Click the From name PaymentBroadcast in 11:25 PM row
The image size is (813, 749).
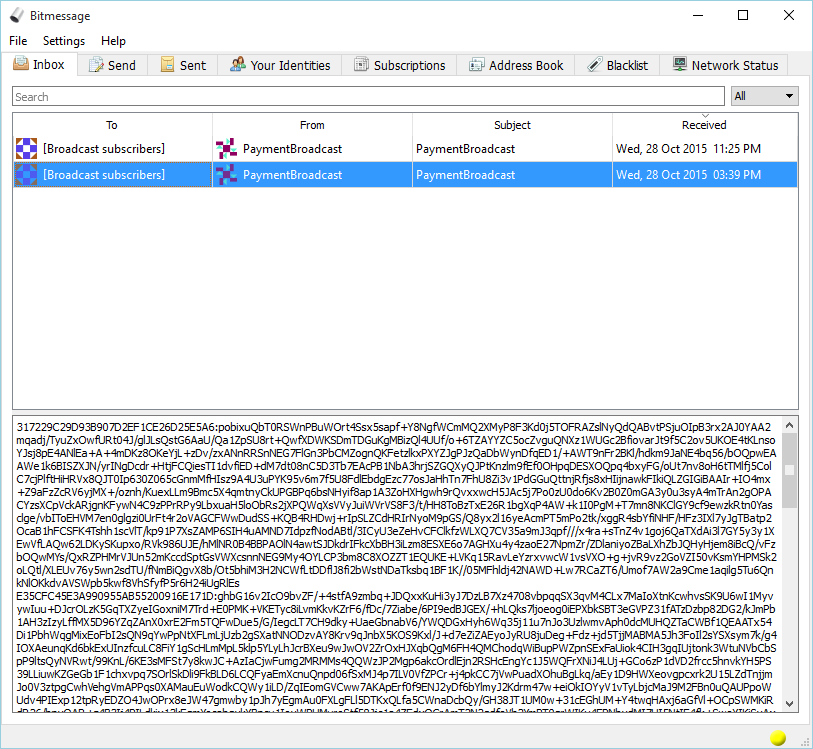pyautogui.click(x=292, y=149)
